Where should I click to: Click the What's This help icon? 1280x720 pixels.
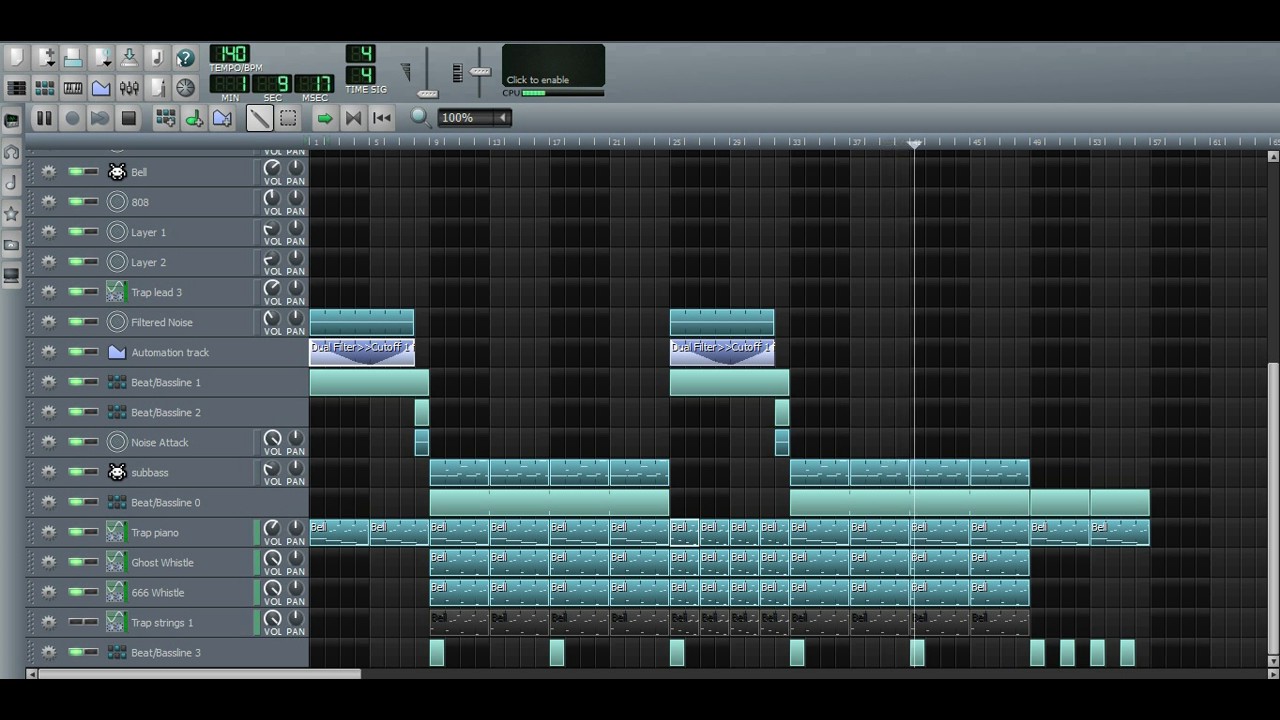pos(185,58)
